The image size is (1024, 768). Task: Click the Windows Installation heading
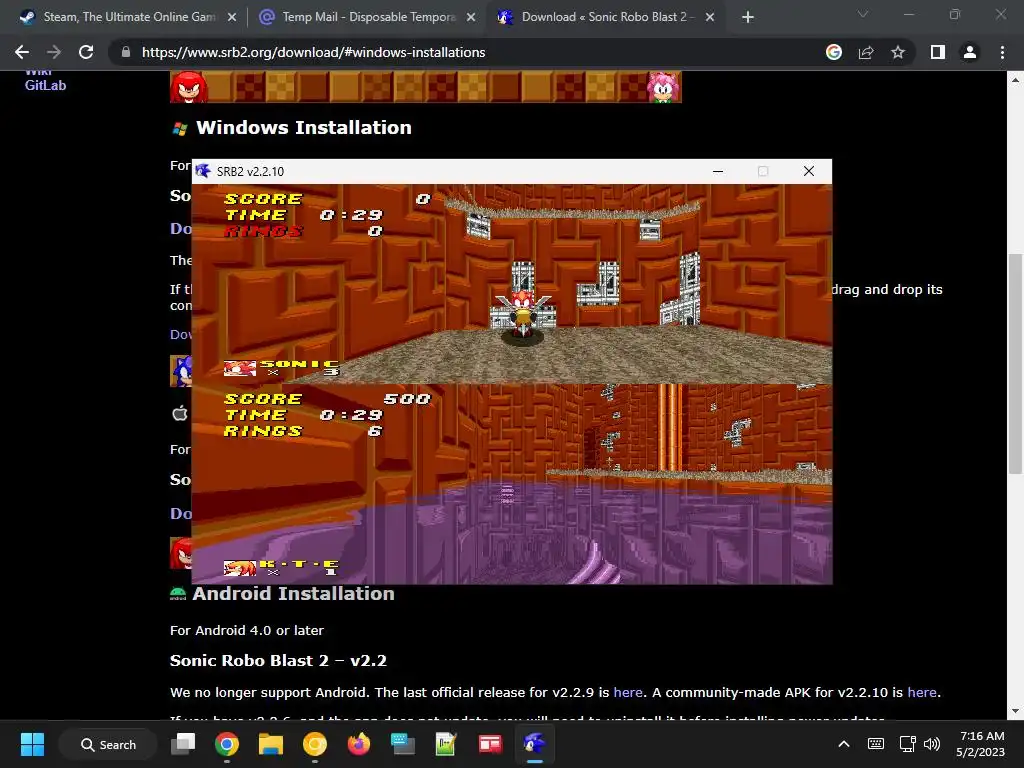304,127
